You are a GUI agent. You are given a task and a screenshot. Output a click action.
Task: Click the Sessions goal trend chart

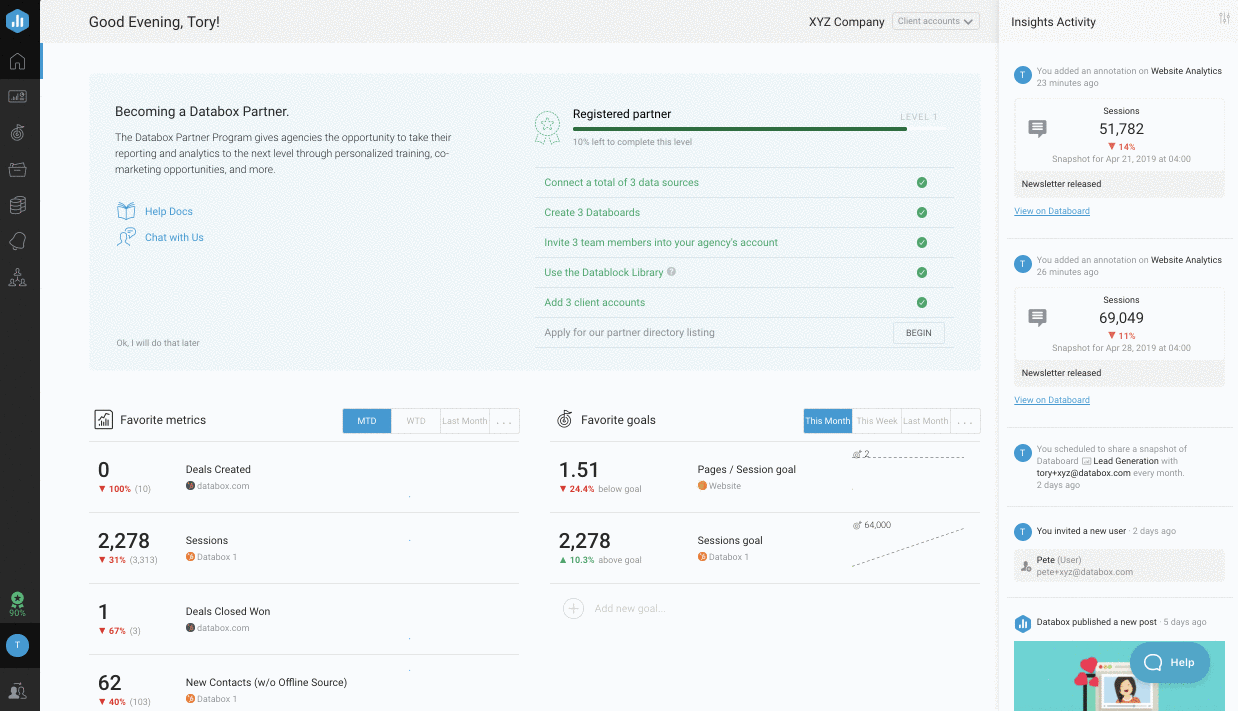pos(908,544)
